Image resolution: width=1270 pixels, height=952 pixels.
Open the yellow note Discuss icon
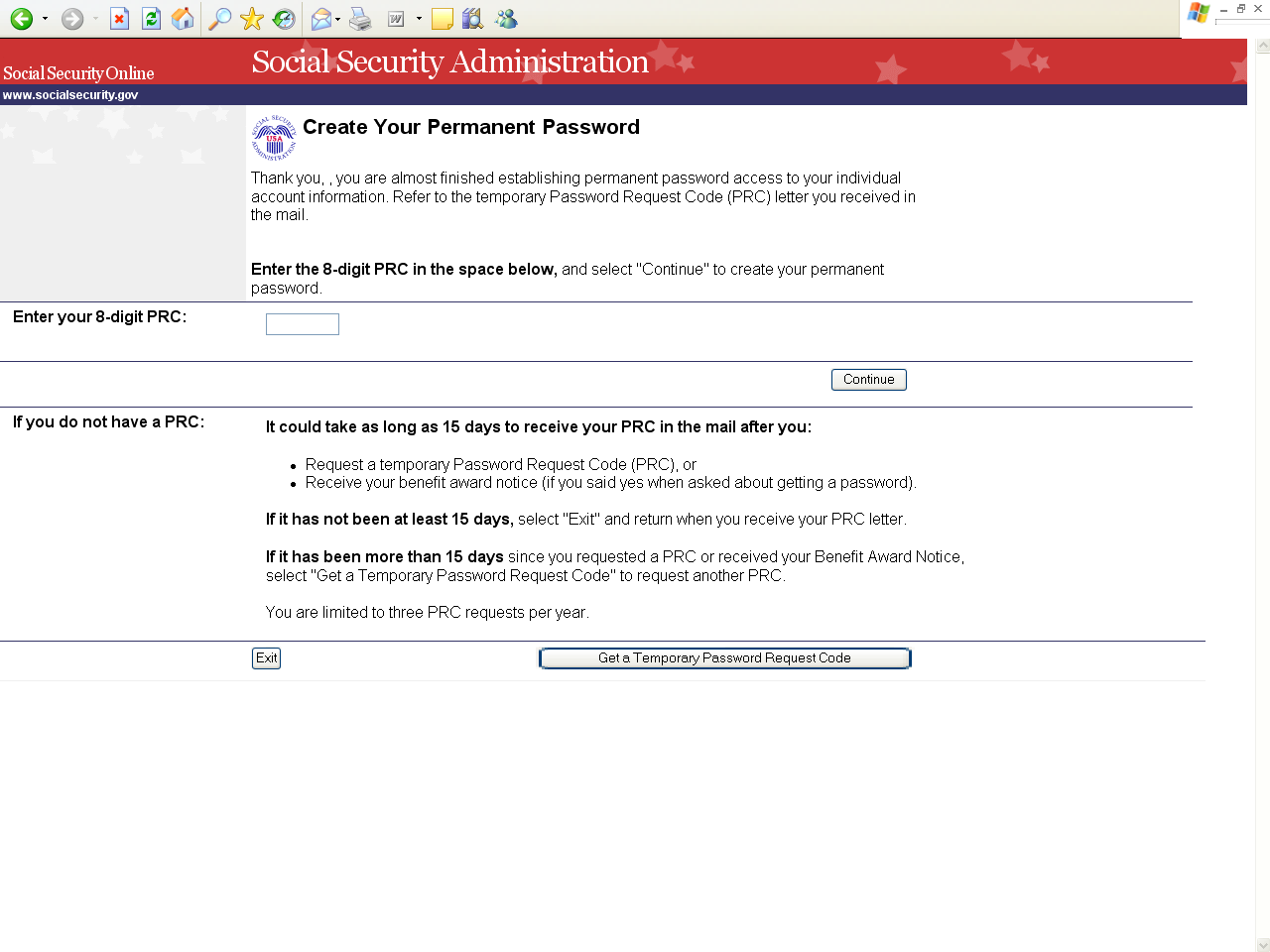click(443, 19)
